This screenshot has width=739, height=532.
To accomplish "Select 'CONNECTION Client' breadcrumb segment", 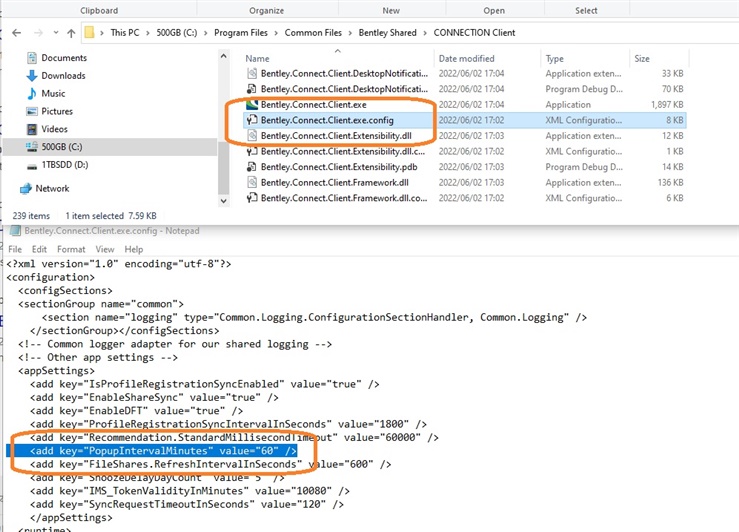I will click(474, 33).
